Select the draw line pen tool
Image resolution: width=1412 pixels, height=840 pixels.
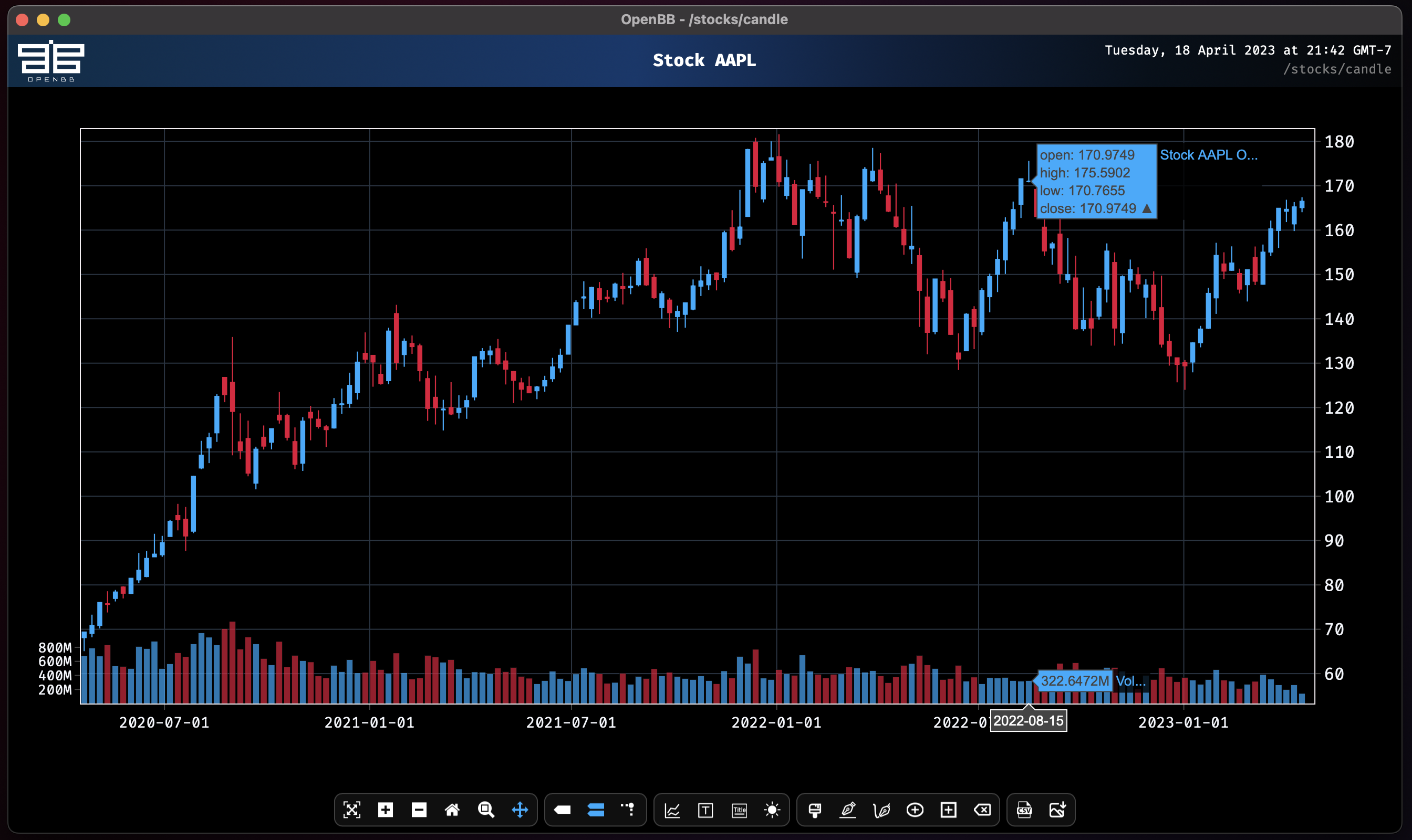click(x=848, y=810)
